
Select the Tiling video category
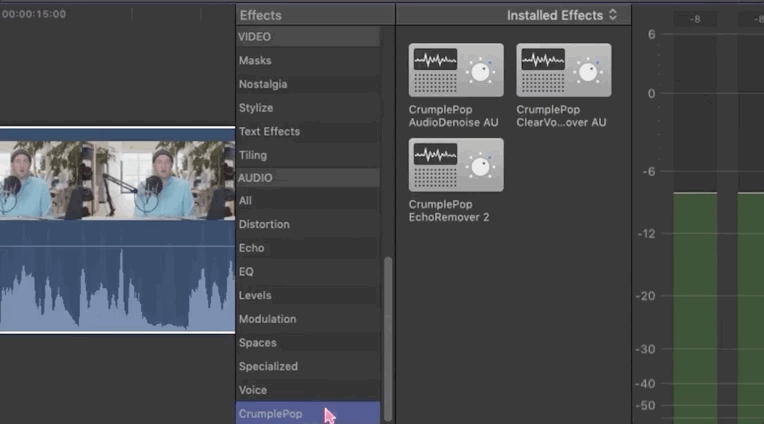click(x=308, y=155)
